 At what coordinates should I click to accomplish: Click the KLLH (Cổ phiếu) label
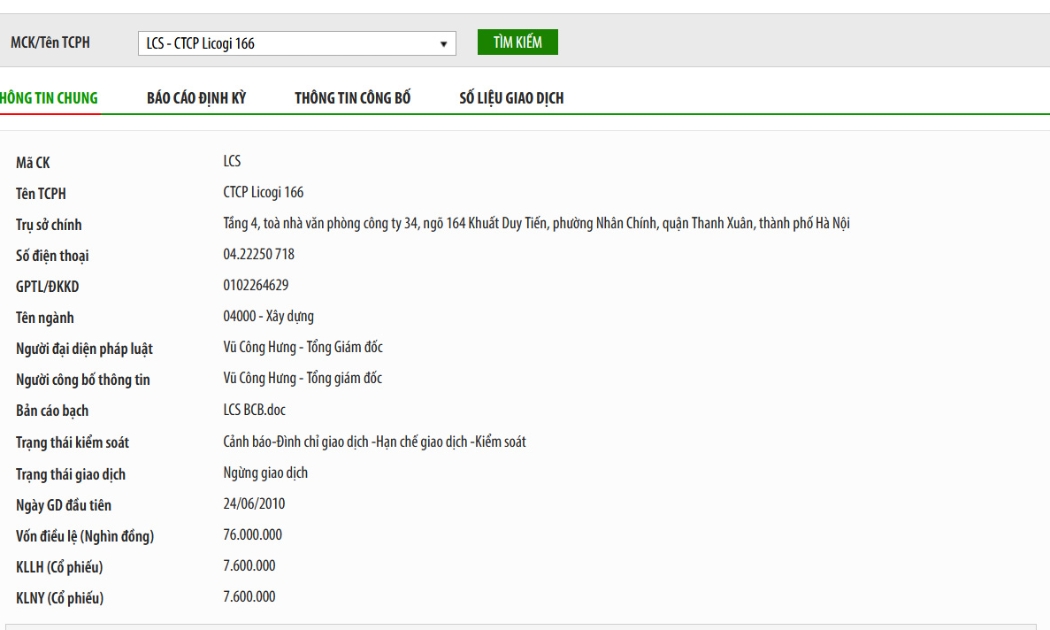pyautogui.click(x=60, y=567)
